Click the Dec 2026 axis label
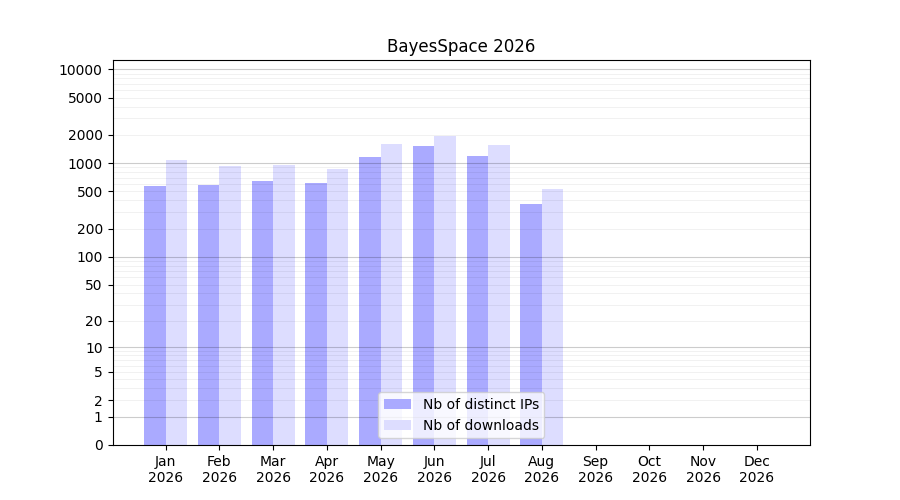The height and width of the screenshot is (500, 900). [x=757, y=469]
